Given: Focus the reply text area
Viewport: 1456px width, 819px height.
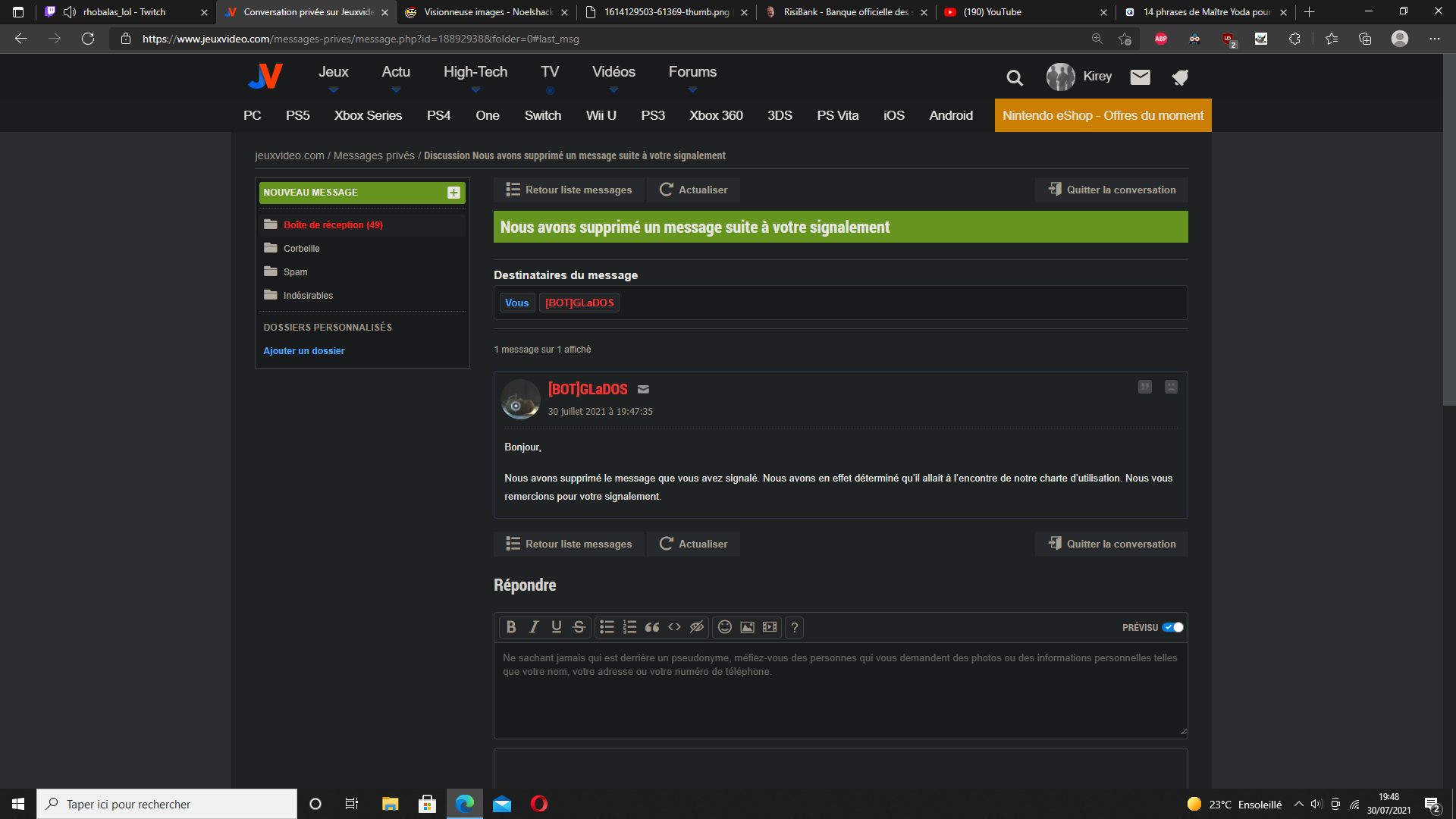Looking at the screenshot, I should (x=840, y=691).
